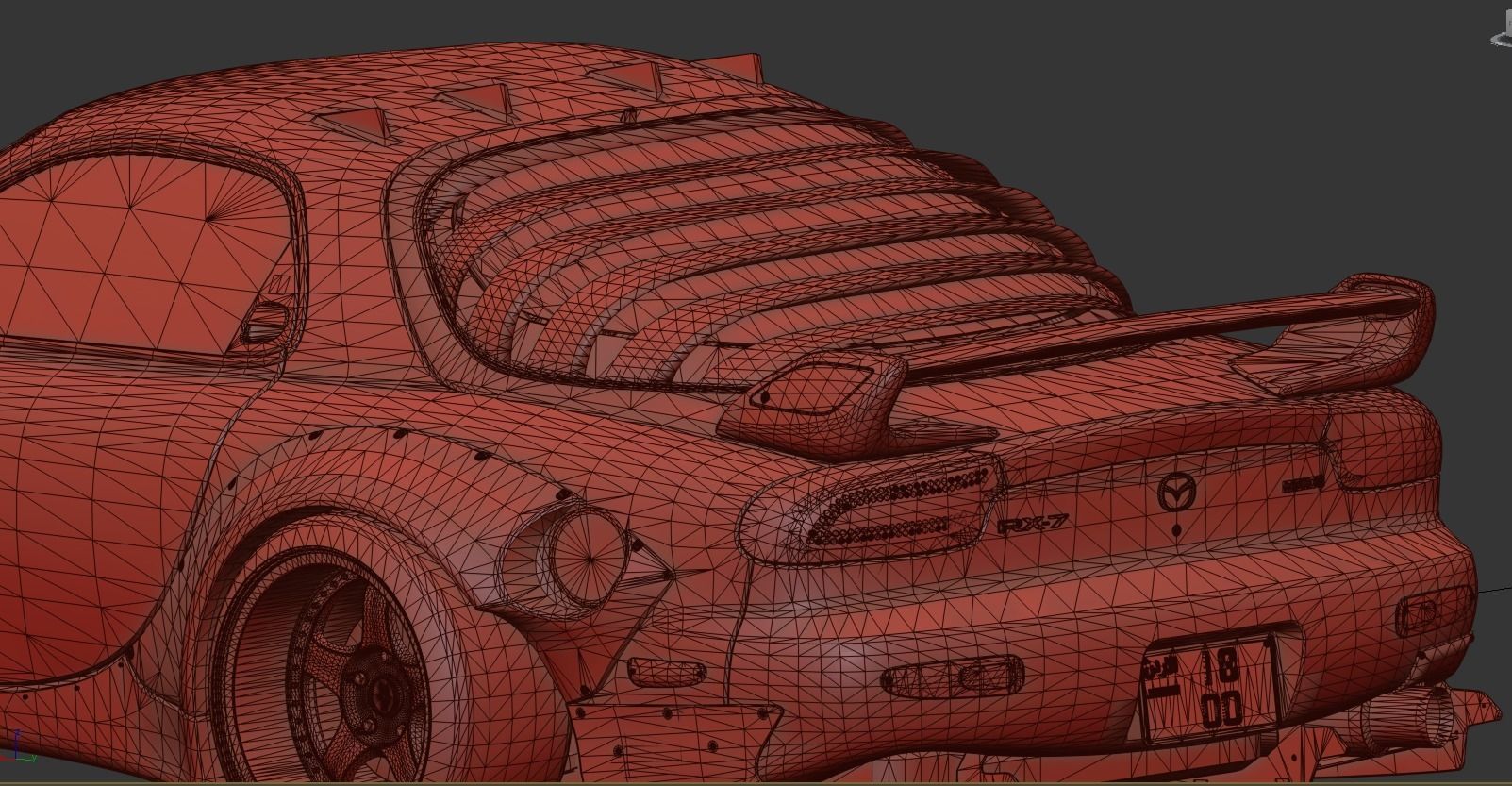Select the RX-7 badge on the trunk
The height and width of the screenshot is (786, 1512).
point(1031,525)
